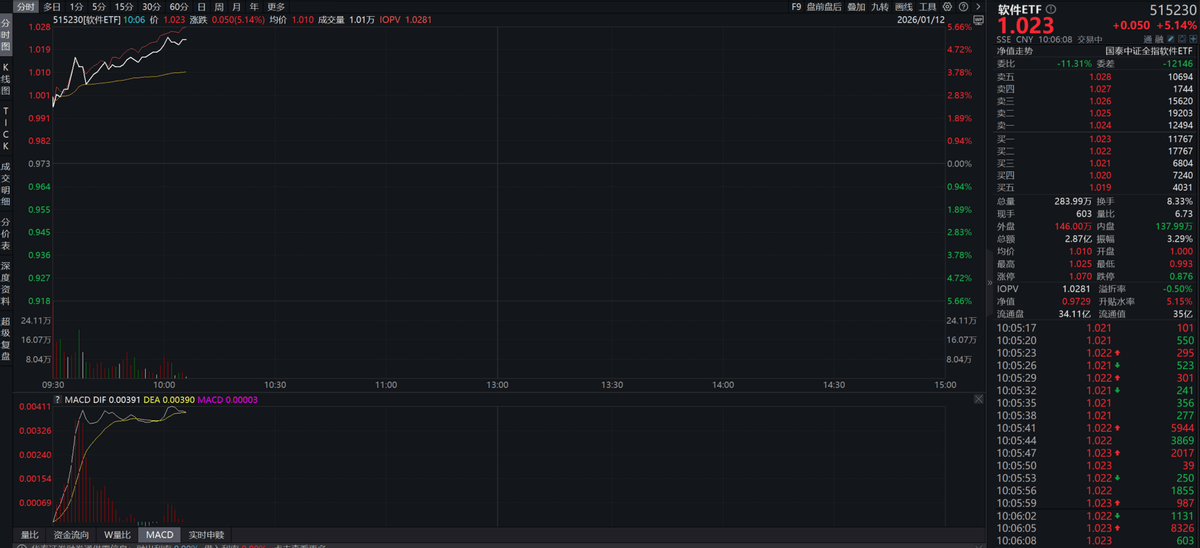Click the plus icon to add to watchlist
Image resolution: width=1200 pixels, height=548 pixels.
[x=1193, y=40]
